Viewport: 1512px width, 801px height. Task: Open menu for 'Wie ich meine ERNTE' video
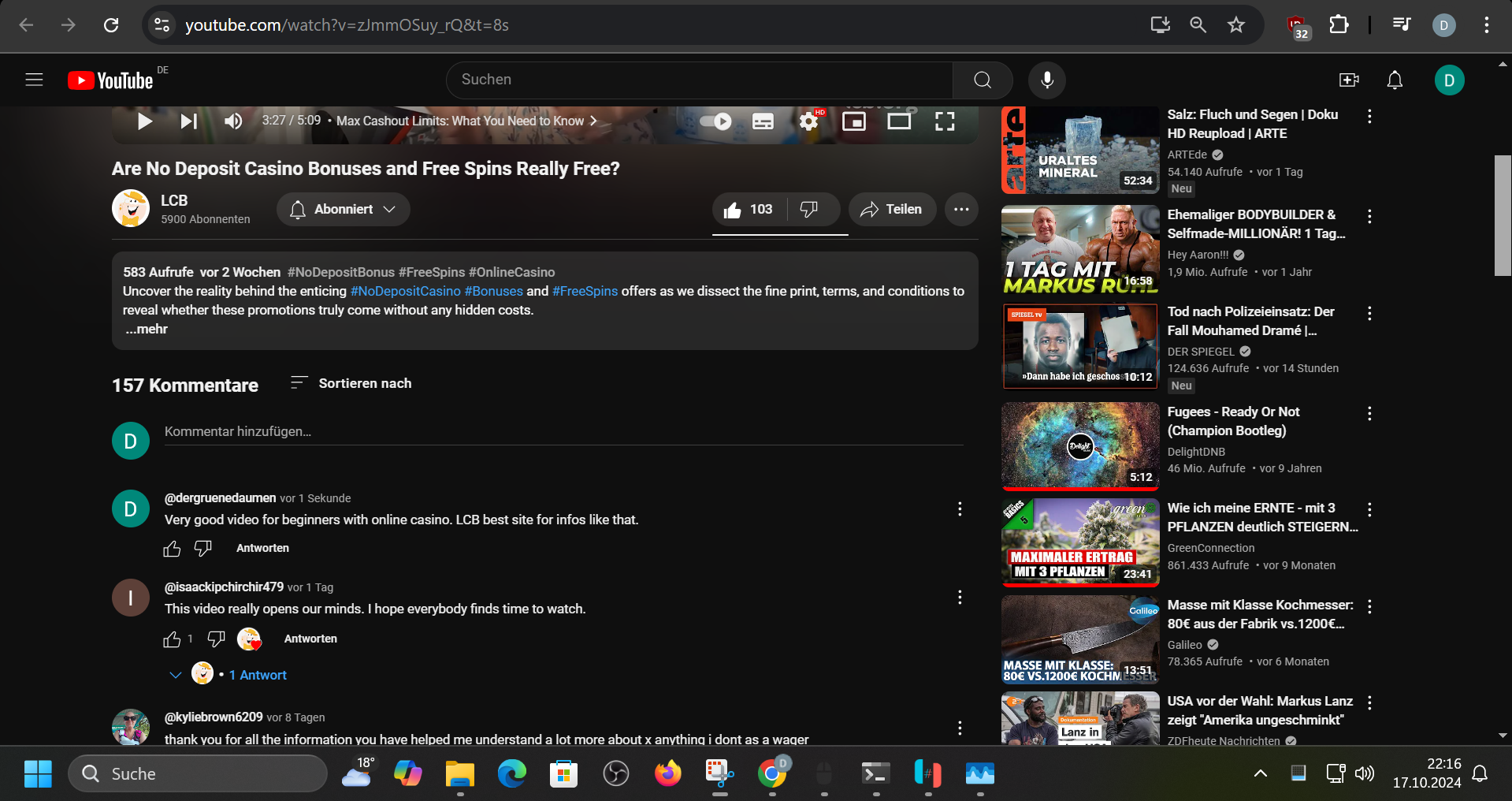1369,510
